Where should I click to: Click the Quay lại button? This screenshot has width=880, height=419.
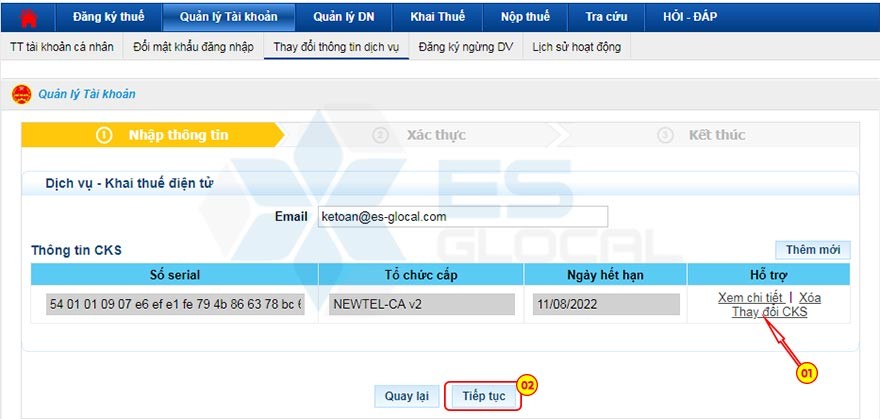(406, 396)
